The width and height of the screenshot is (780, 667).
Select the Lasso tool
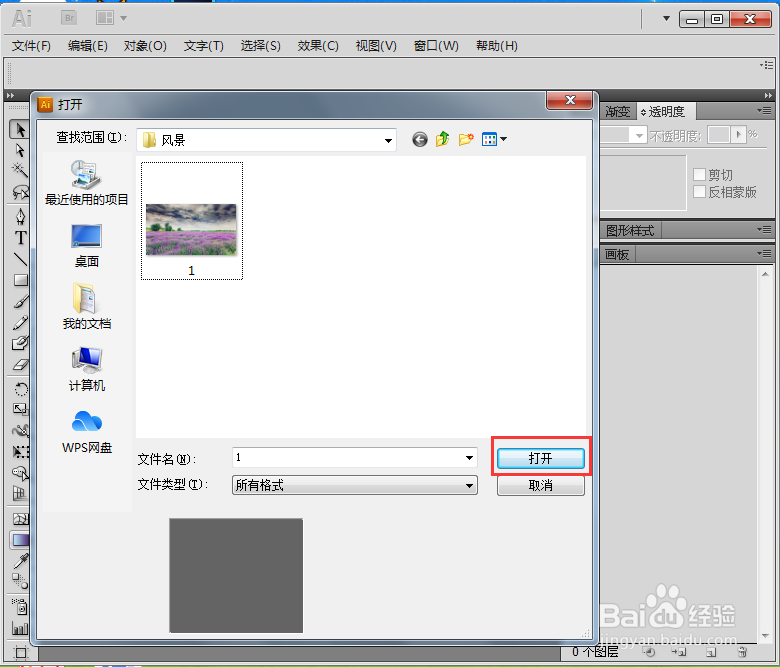point(20,191)
